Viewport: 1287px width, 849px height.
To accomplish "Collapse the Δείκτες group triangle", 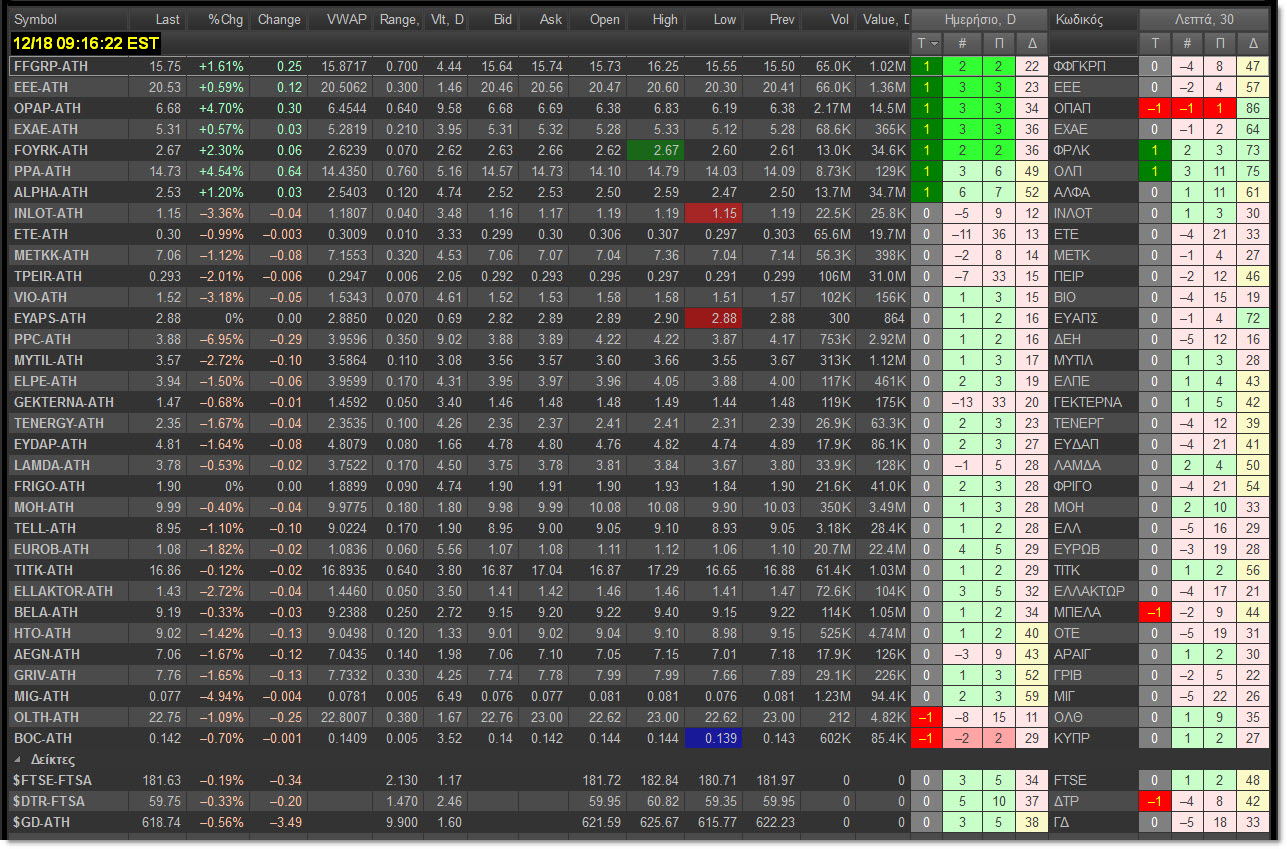I will pos(18,760).
